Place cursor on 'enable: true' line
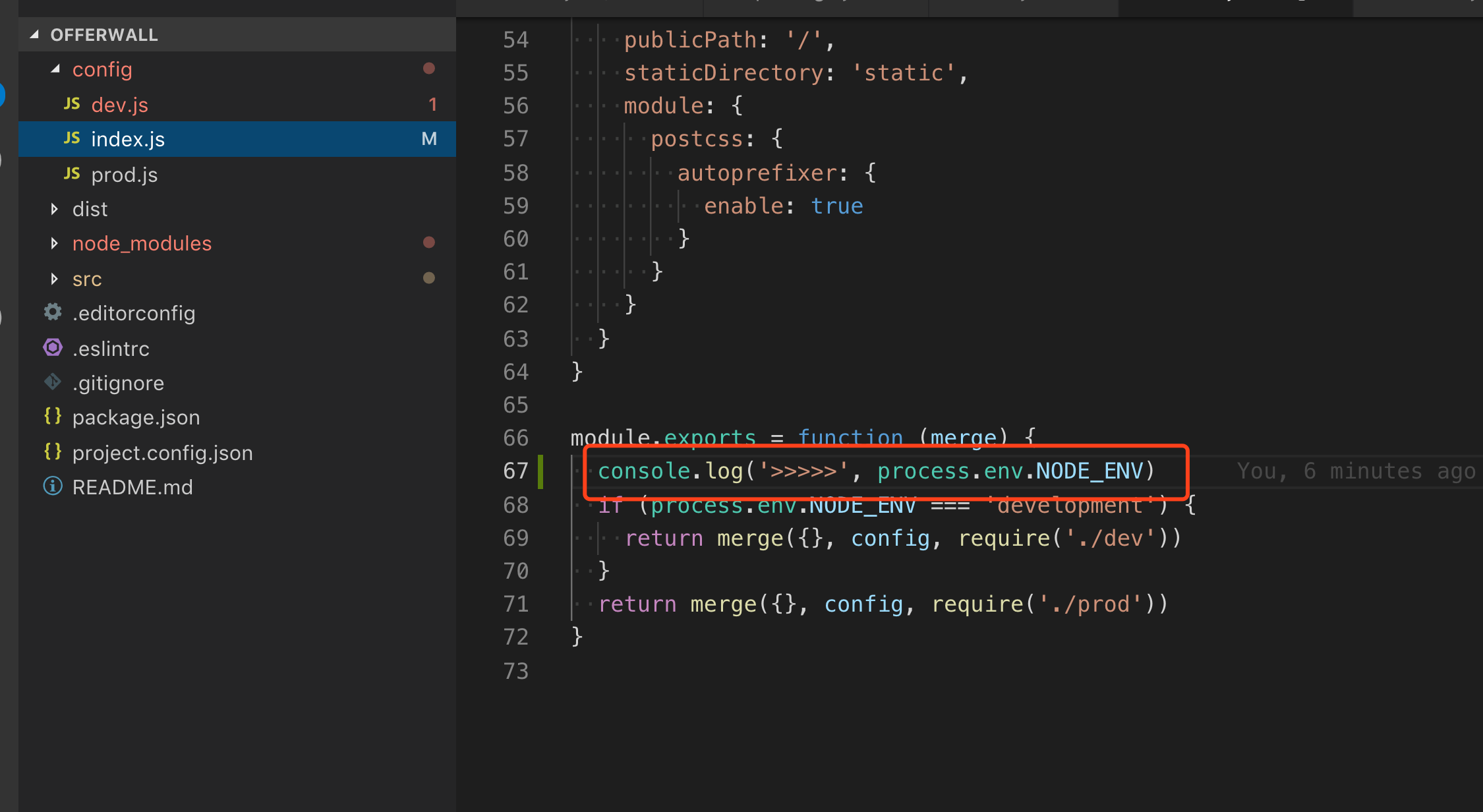The height and width of the screenshot is (812, 1483). pos(783,206)
